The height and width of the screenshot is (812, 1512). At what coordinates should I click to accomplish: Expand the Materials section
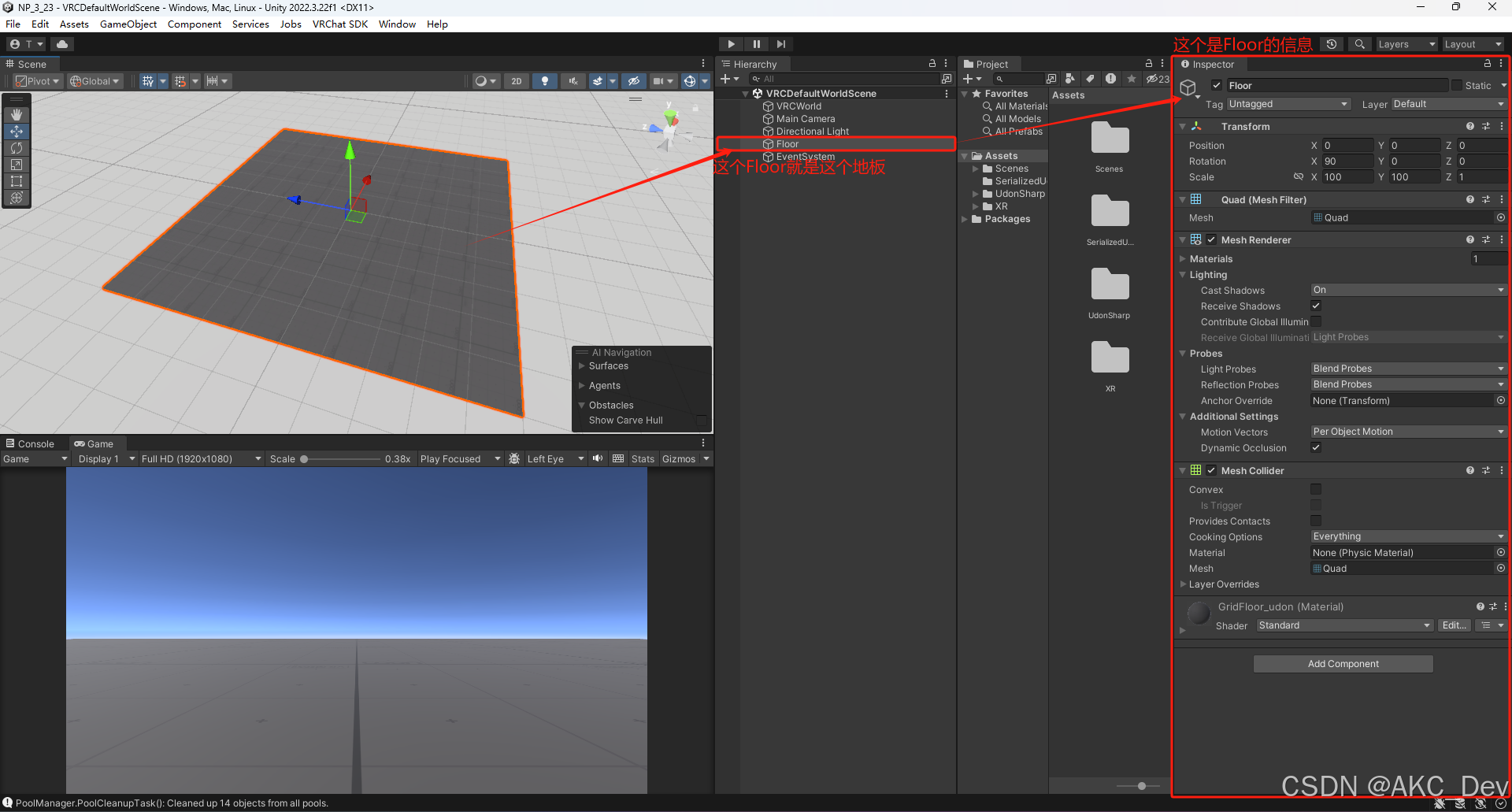pos(1183,259)
